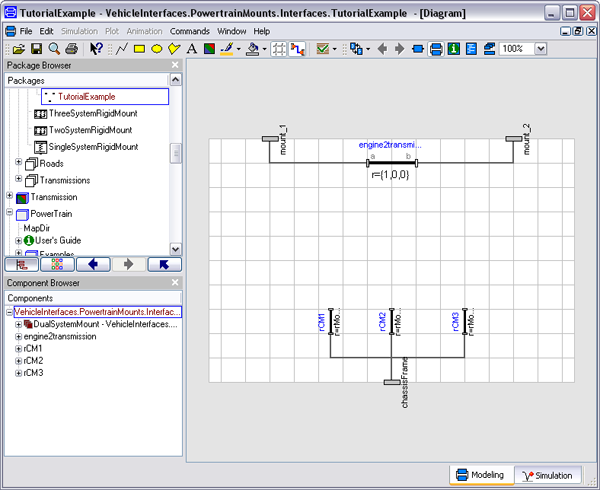Image resolution: width=600 pixels, height=490 pixels.
Task: Click the Print icon in toolbar
Action: pos(72,48)
